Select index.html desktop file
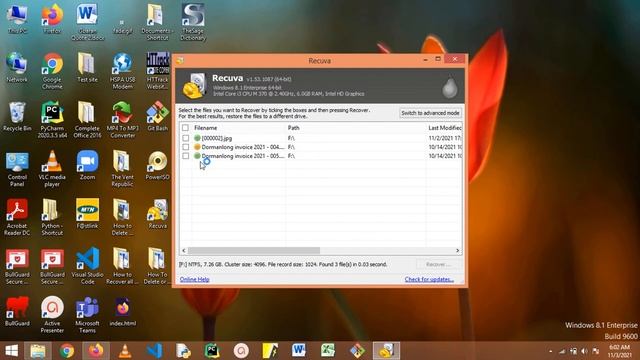The image size is (640, 360). tap(122, 312)
